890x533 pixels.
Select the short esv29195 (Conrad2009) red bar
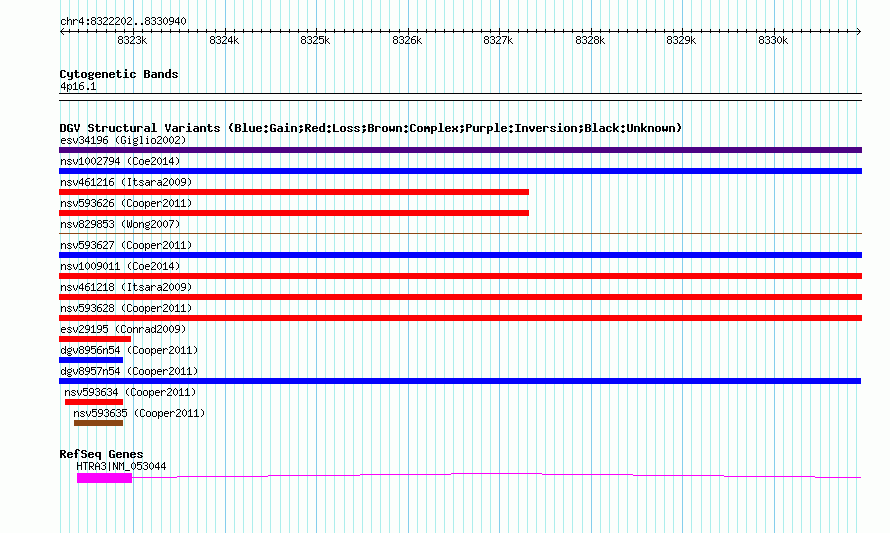tap(95, 339)
